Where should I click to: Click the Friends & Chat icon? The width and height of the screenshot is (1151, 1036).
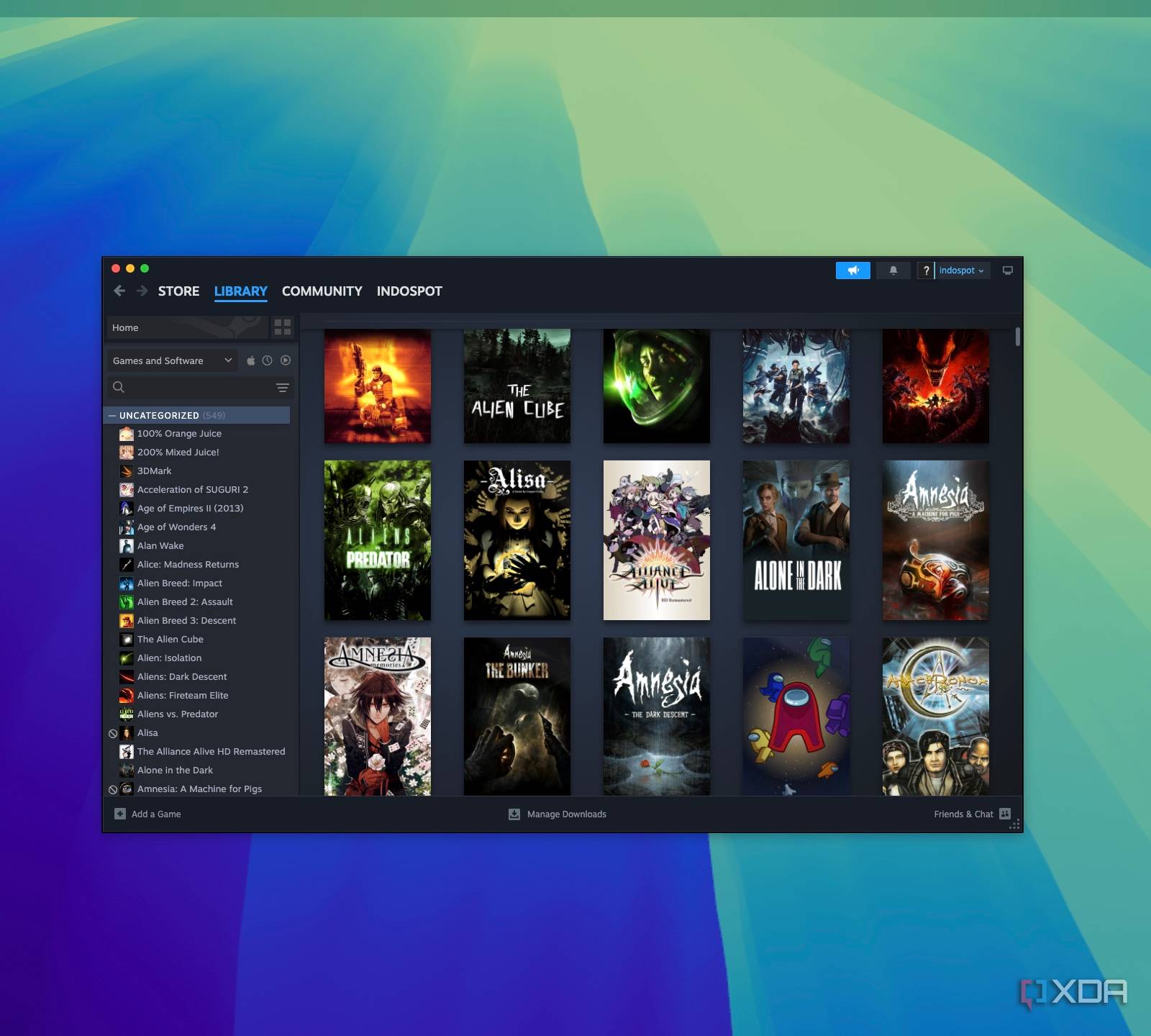(1005, 814)
